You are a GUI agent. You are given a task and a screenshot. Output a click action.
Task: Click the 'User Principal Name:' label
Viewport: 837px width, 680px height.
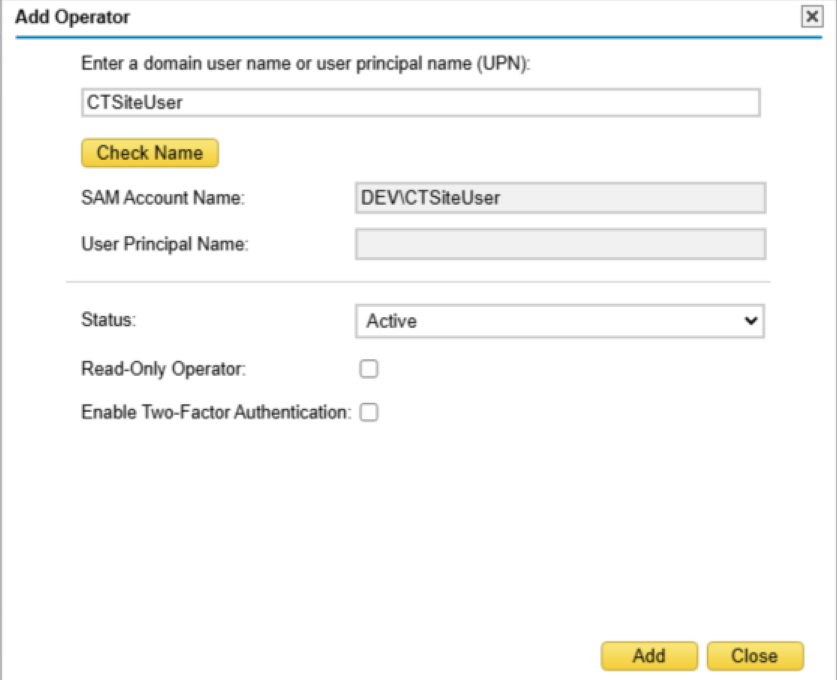[164, 244]
